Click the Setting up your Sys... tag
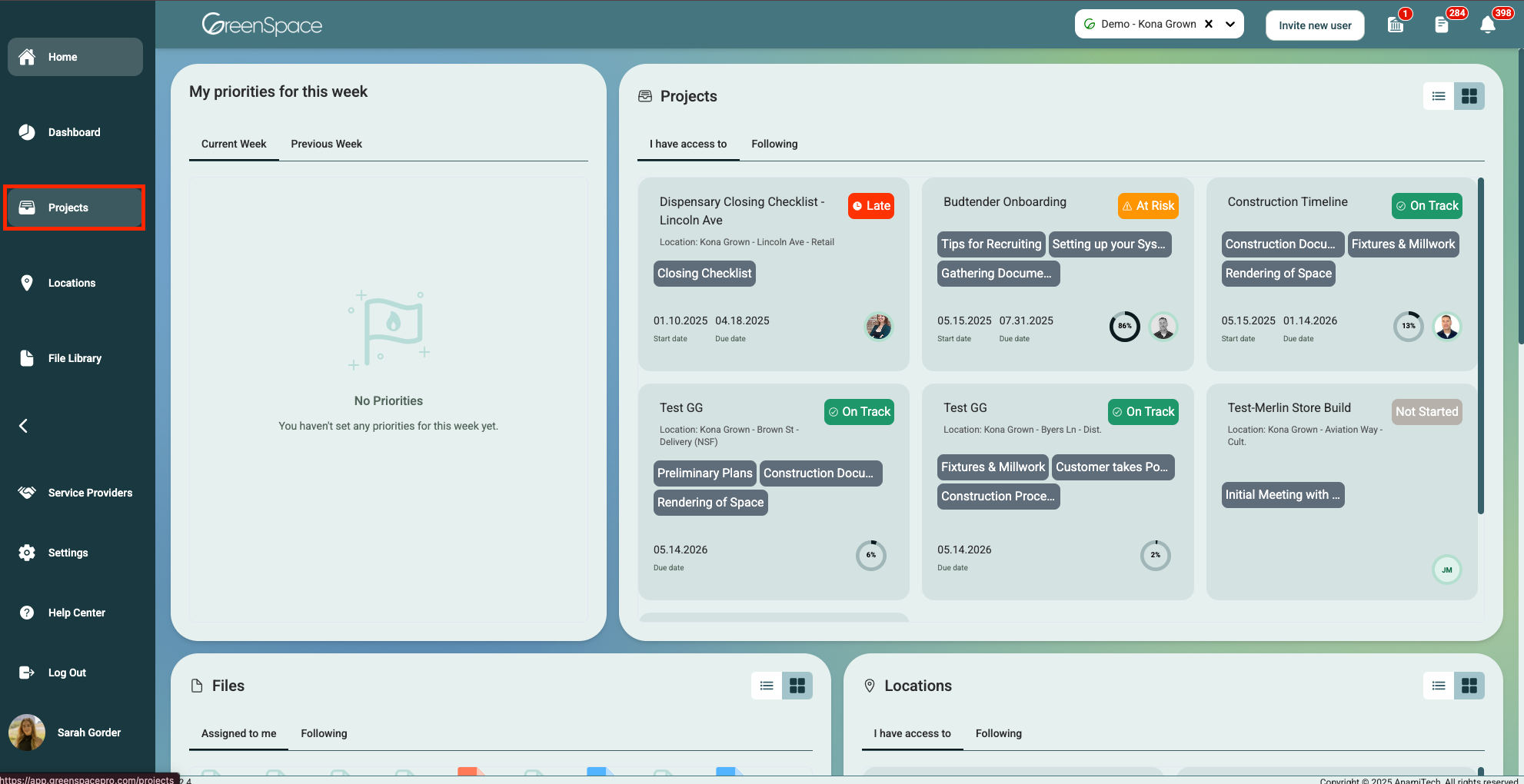1524x784 pixels. point(1110,244)
